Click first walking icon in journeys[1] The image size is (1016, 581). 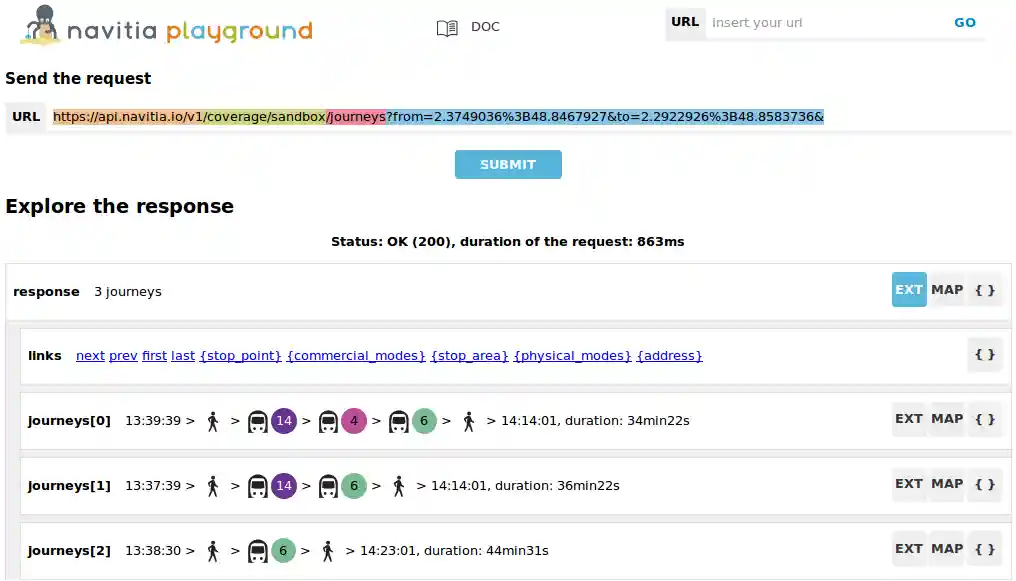[212, 486]
